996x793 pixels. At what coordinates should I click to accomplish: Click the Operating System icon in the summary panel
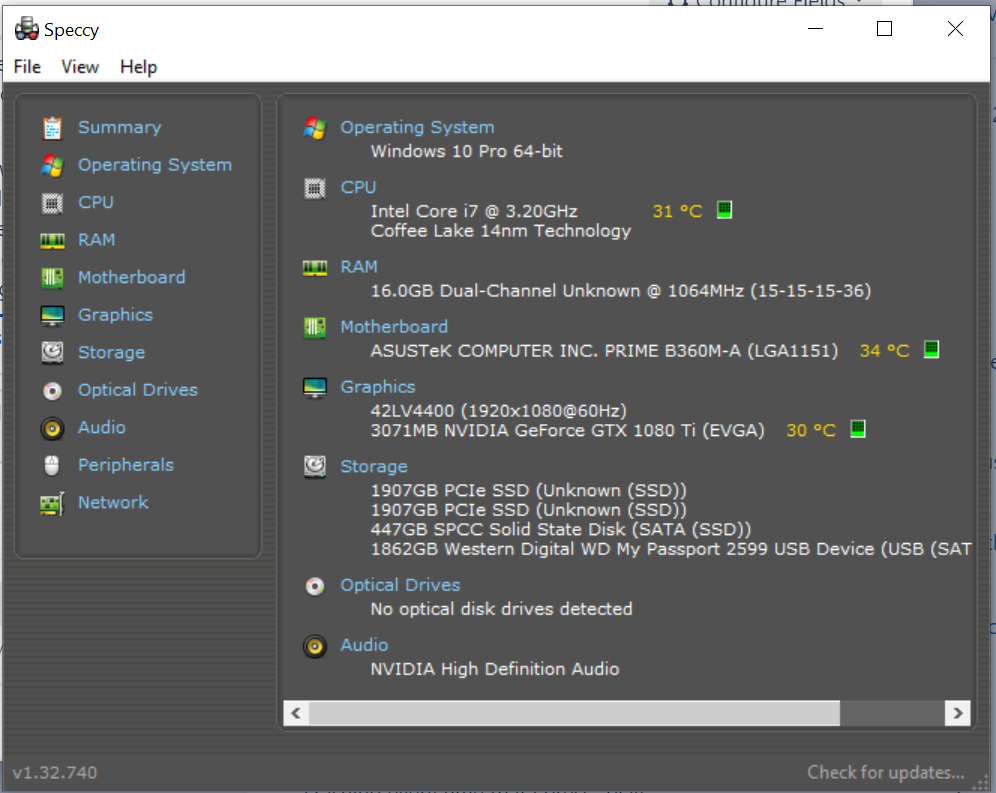(x=314, y=128)
